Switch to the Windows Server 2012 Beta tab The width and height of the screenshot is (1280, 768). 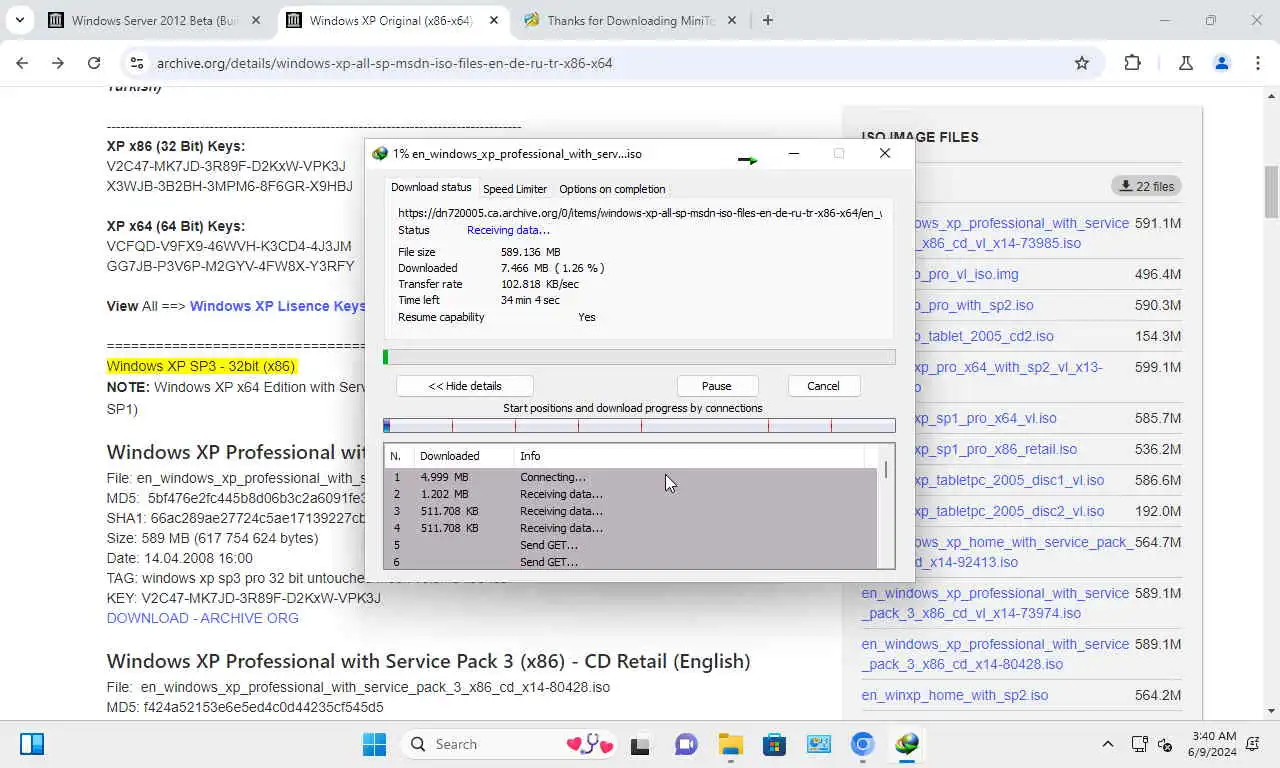coord(156,20)
